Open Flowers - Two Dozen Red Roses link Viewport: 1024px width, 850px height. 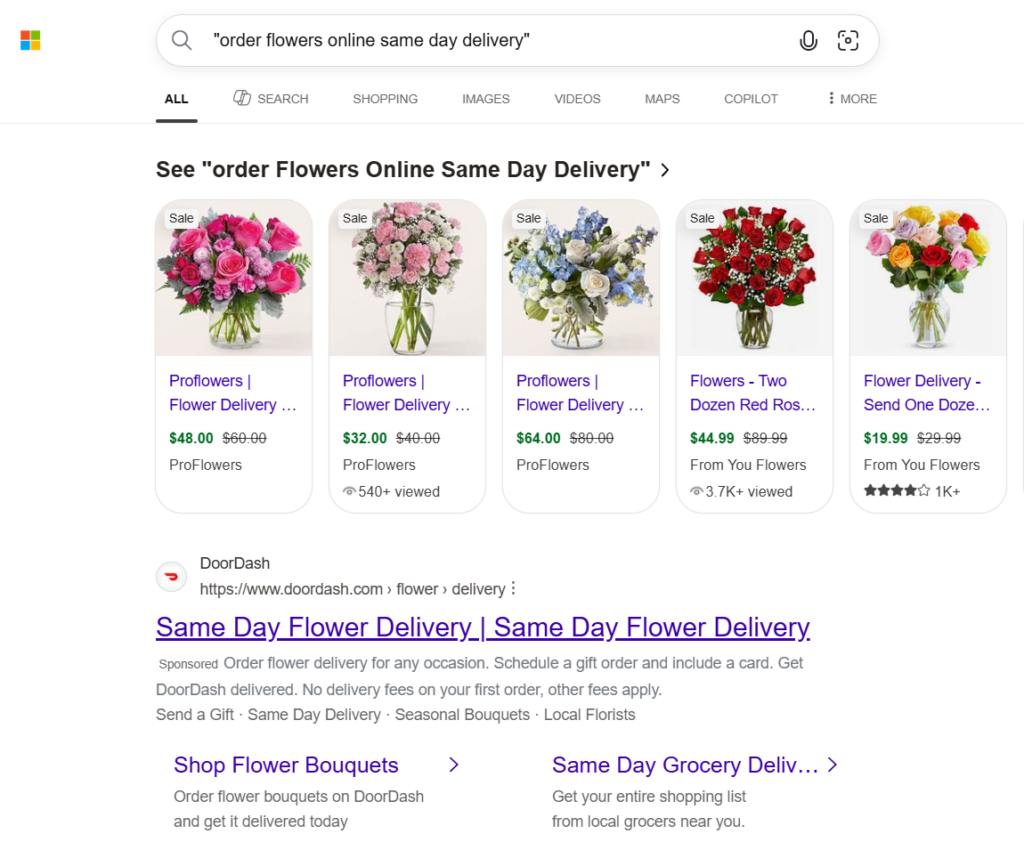pos(753,393)
